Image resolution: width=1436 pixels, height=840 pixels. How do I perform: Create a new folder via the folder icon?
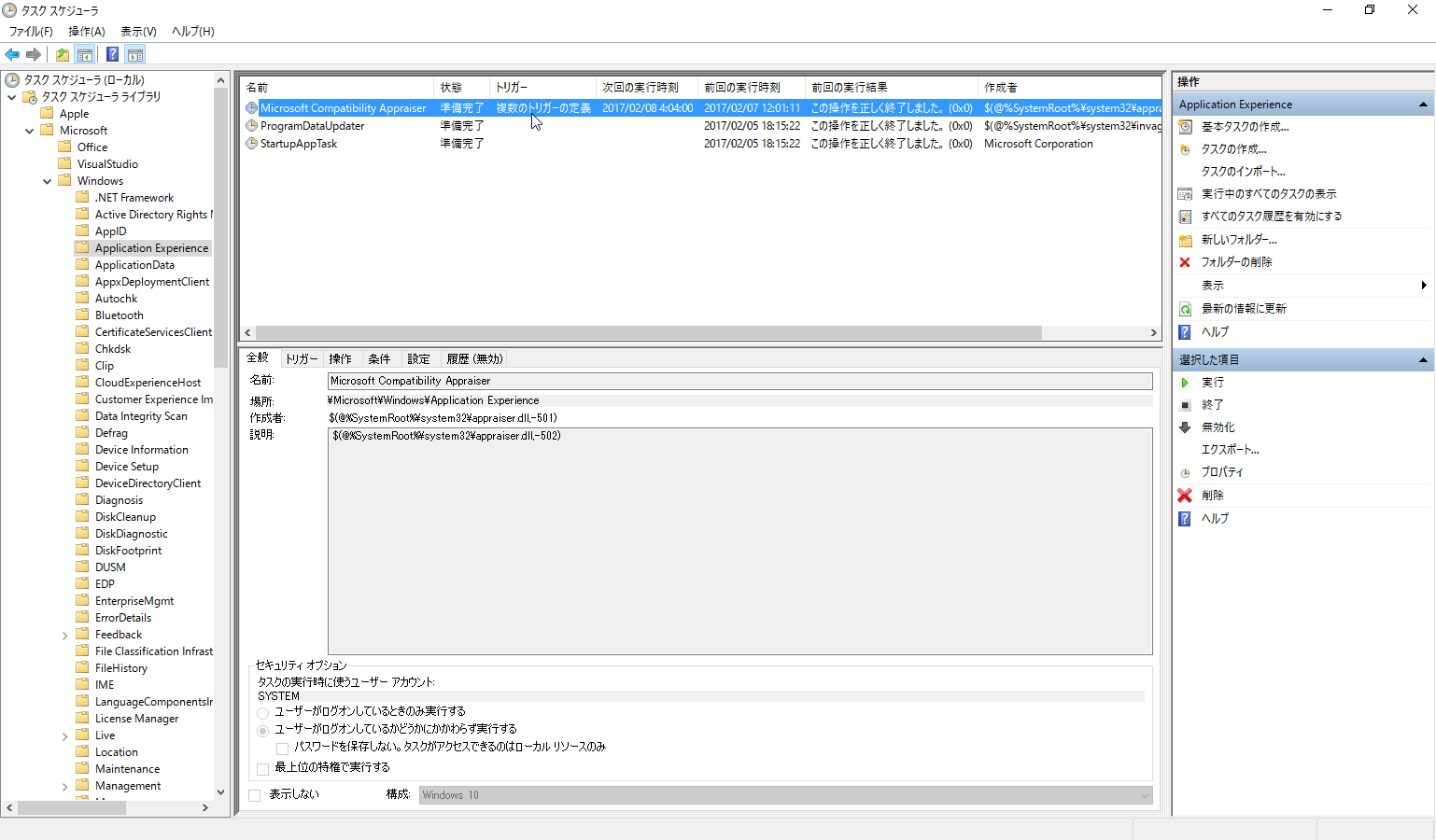[1184, 239]
